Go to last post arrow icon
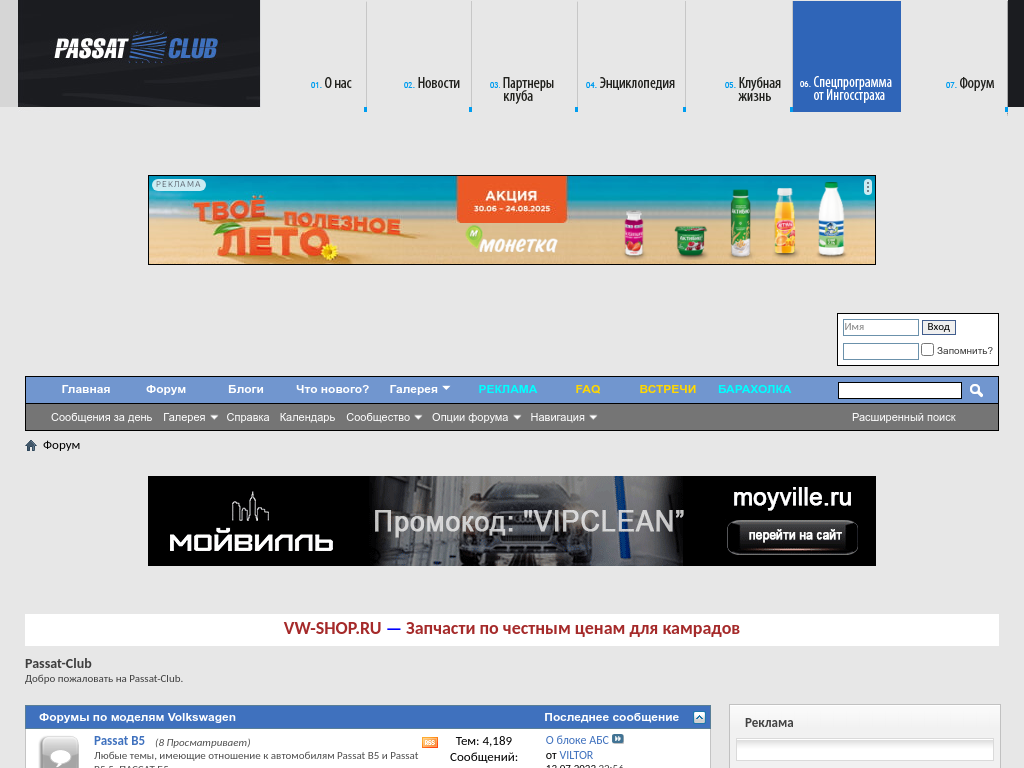 coord(618,740)
